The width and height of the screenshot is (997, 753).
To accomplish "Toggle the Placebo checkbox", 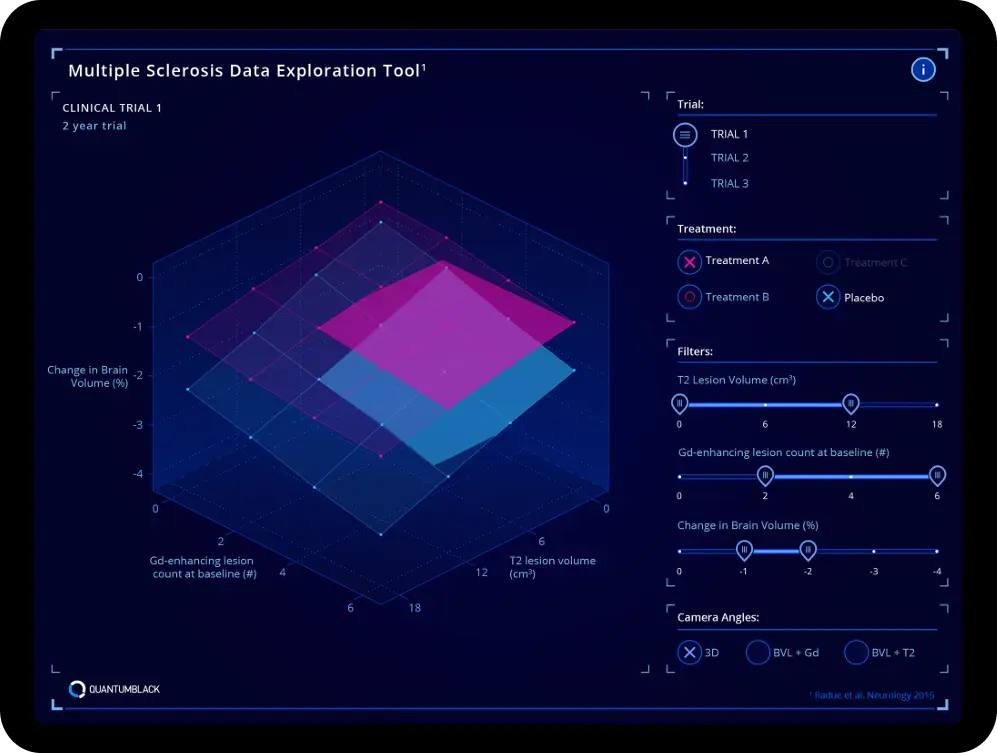I will 827,297.
